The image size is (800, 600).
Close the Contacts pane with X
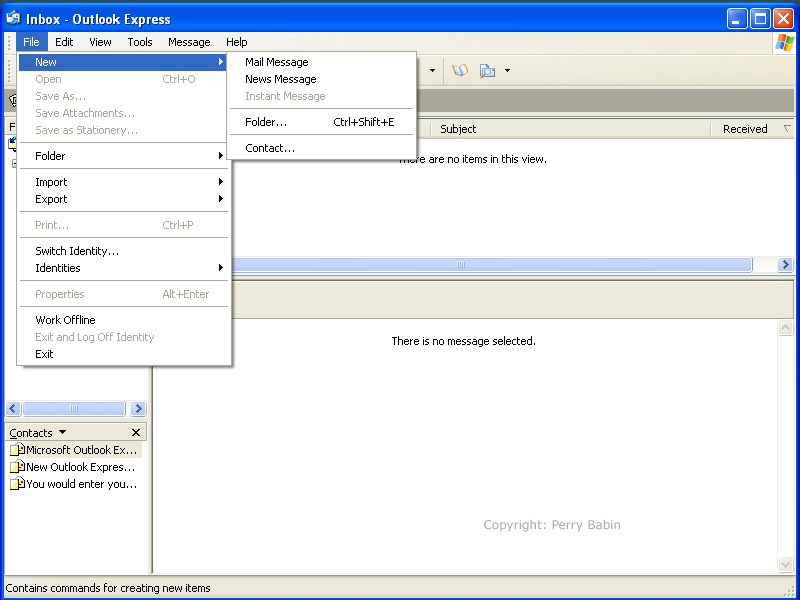click(x=136, y=433)
